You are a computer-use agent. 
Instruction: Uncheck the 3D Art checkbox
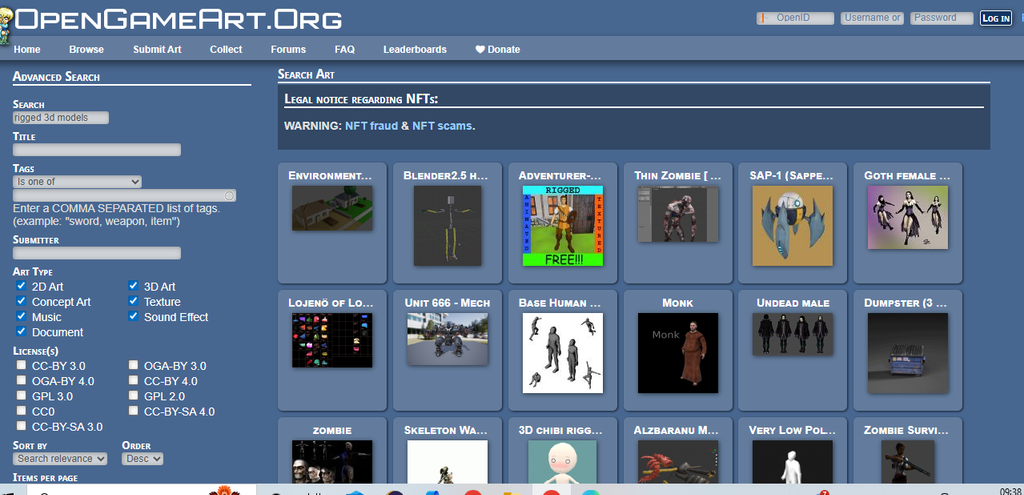tap(133, 286)
